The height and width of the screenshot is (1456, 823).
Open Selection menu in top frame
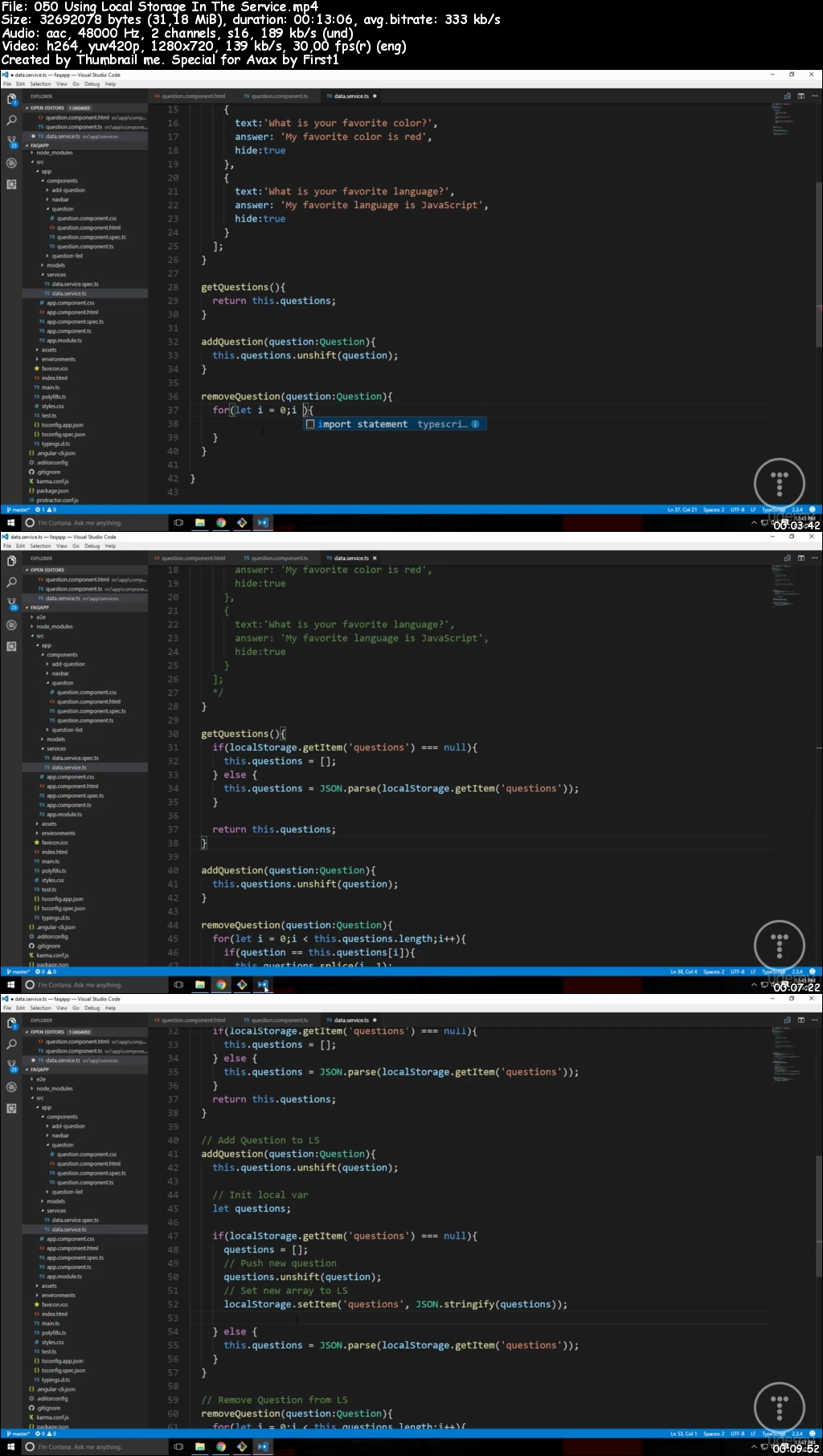coord(40,84)
